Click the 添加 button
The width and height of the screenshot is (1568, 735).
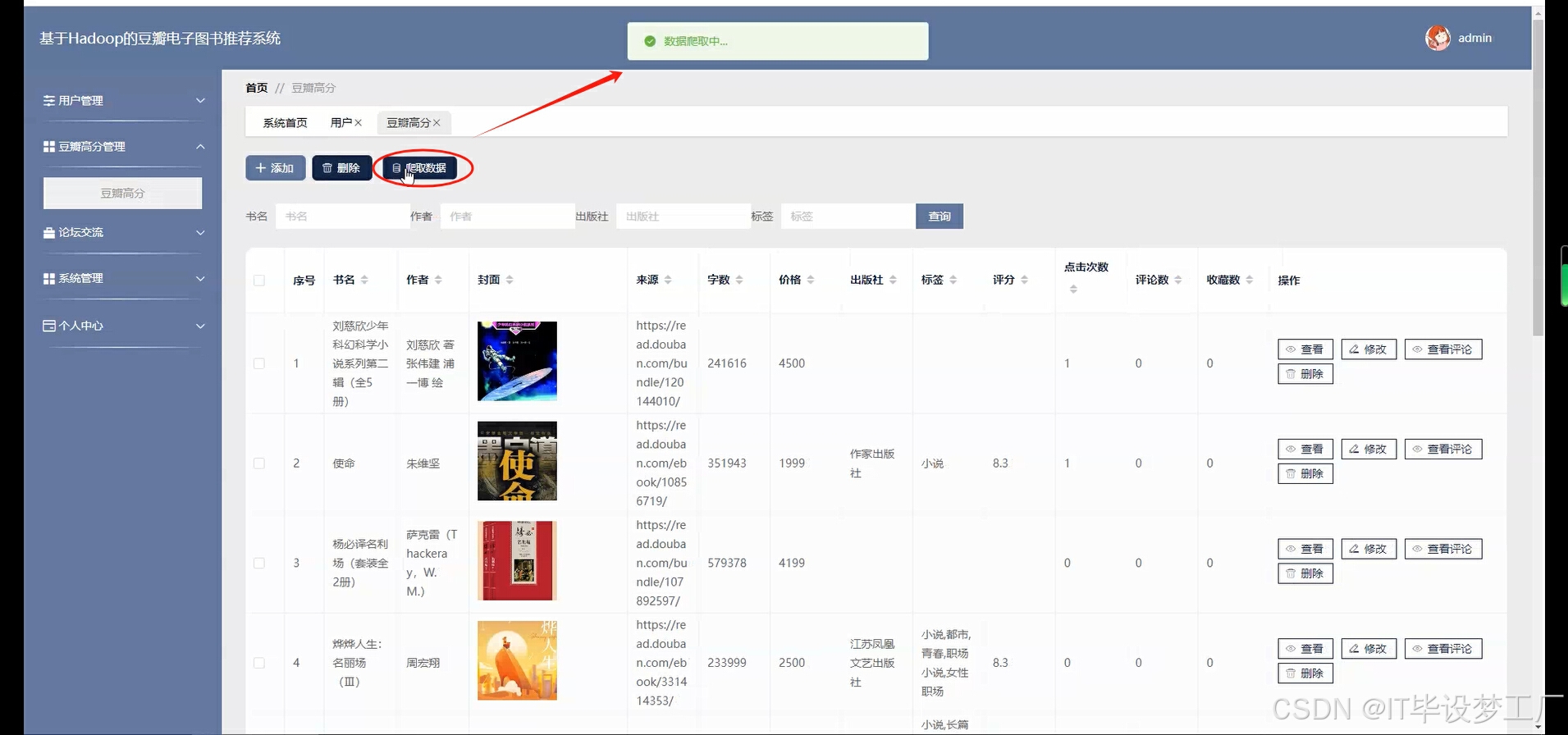click(276, 168)
